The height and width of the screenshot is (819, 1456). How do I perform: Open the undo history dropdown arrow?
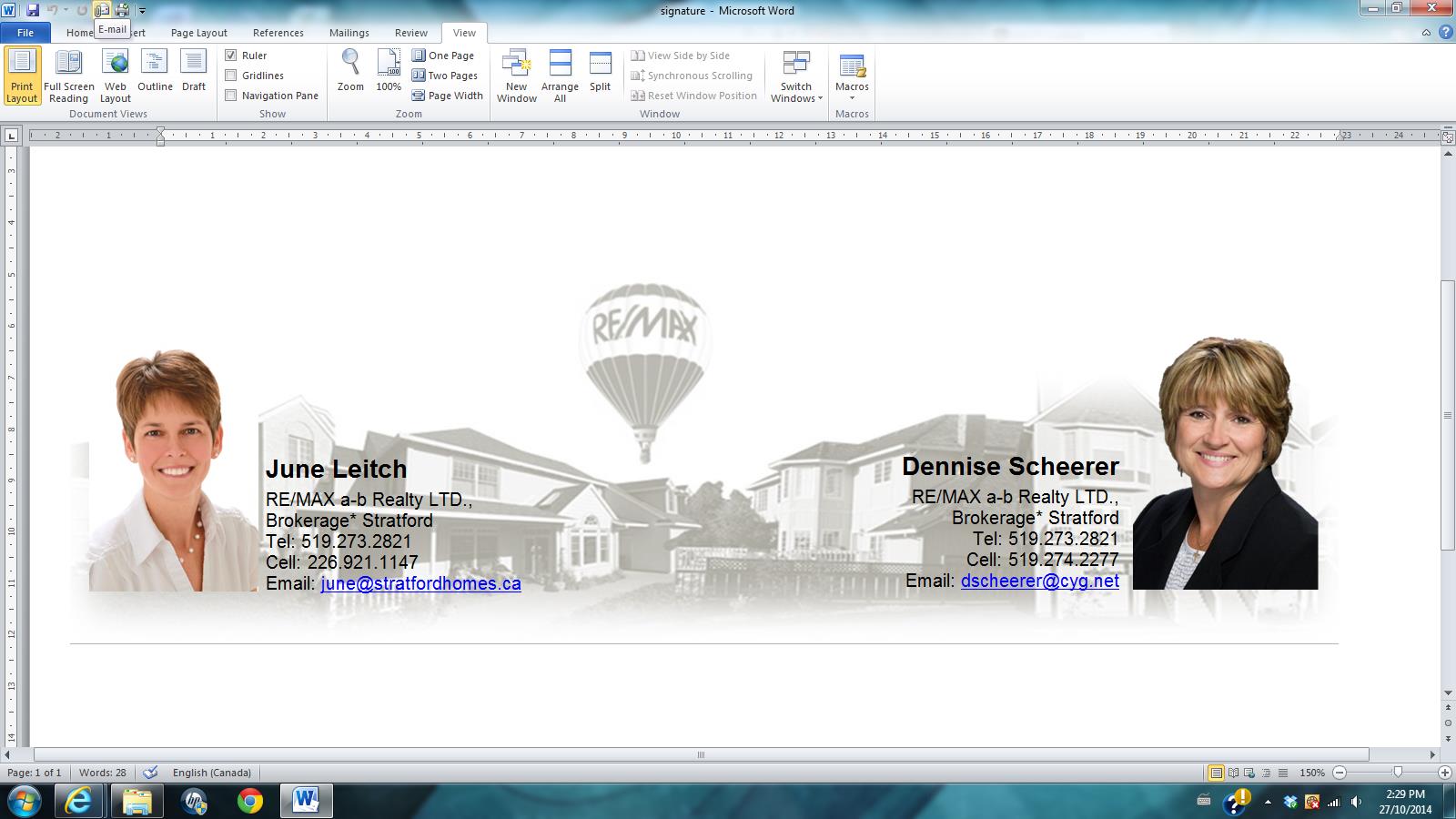66,10
